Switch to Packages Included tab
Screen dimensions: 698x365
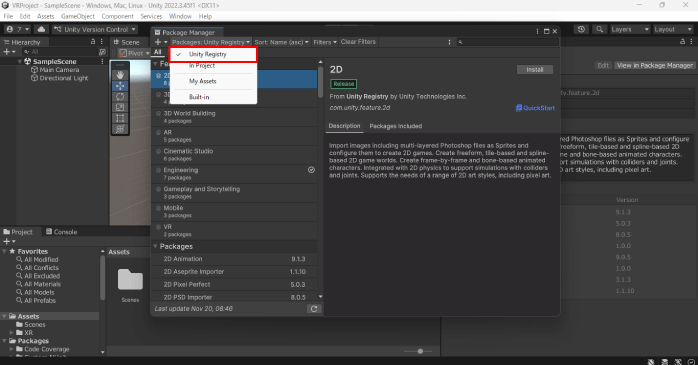point(396,126)
